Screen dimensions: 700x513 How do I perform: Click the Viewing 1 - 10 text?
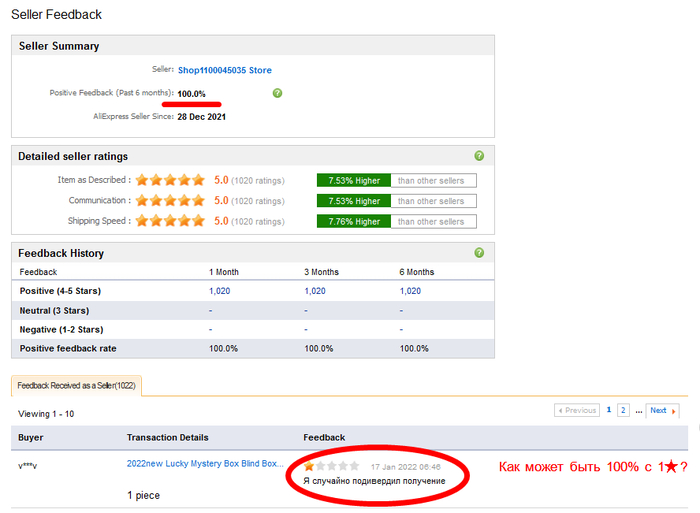click(46, 414)
